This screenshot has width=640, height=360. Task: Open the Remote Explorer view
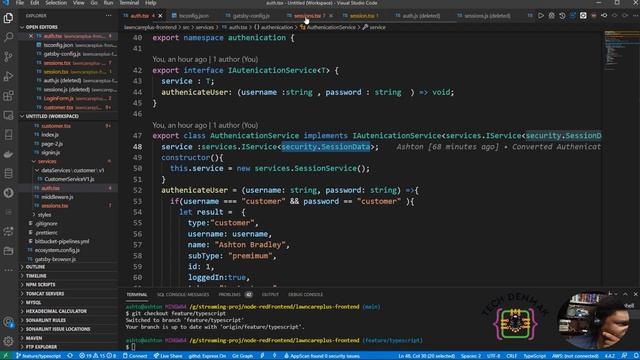8,115
